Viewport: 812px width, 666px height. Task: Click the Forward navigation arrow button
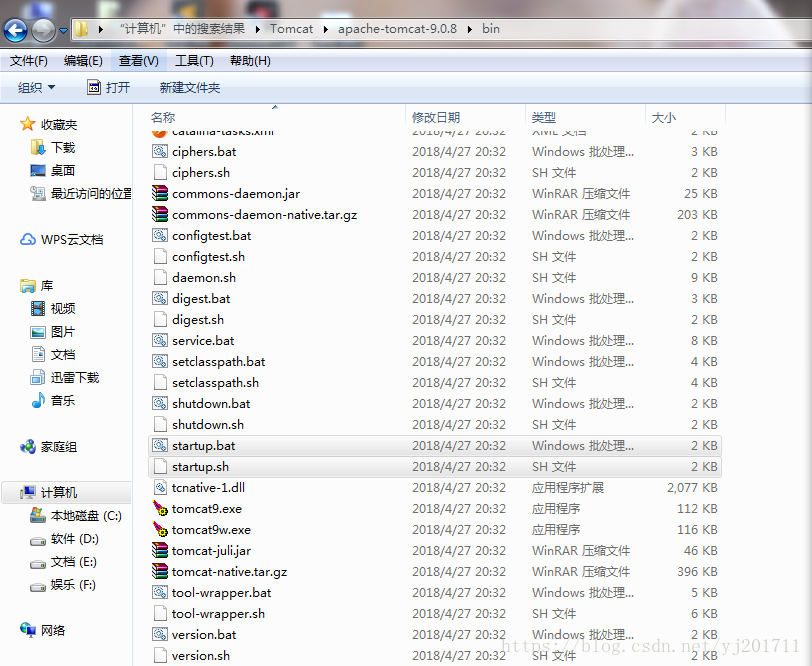pyautogui.click(x=44, y=31)
